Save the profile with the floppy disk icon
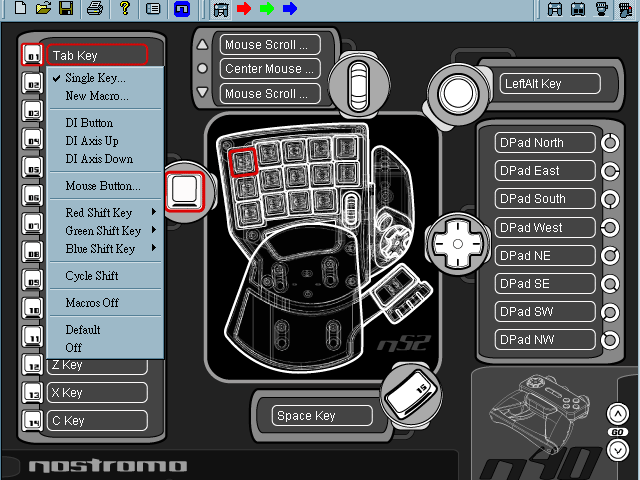 tap(66, 8)
